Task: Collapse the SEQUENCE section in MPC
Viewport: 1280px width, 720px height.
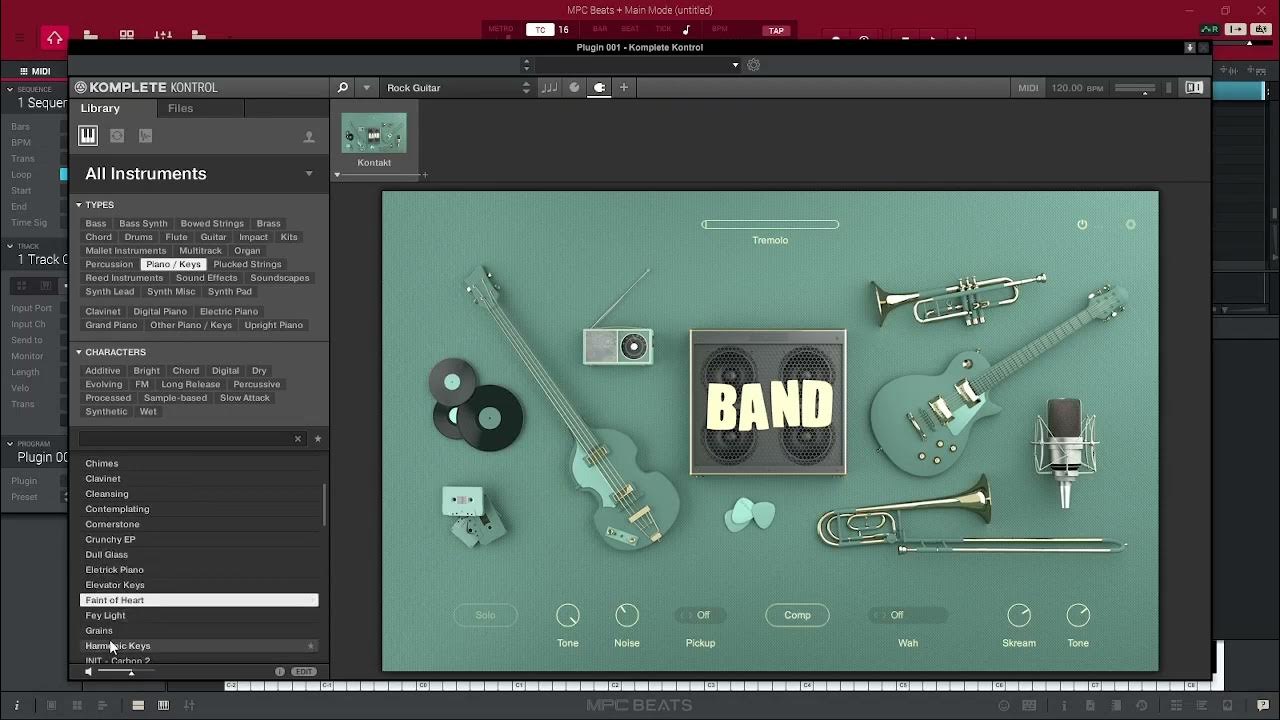Action: click(x=9, y=90)
